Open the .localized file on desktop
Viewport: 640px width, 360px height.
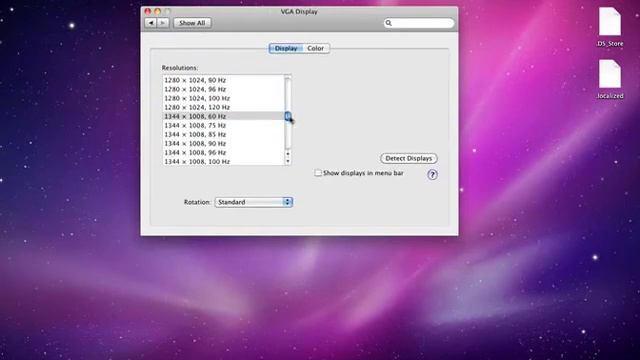(610, 79)
